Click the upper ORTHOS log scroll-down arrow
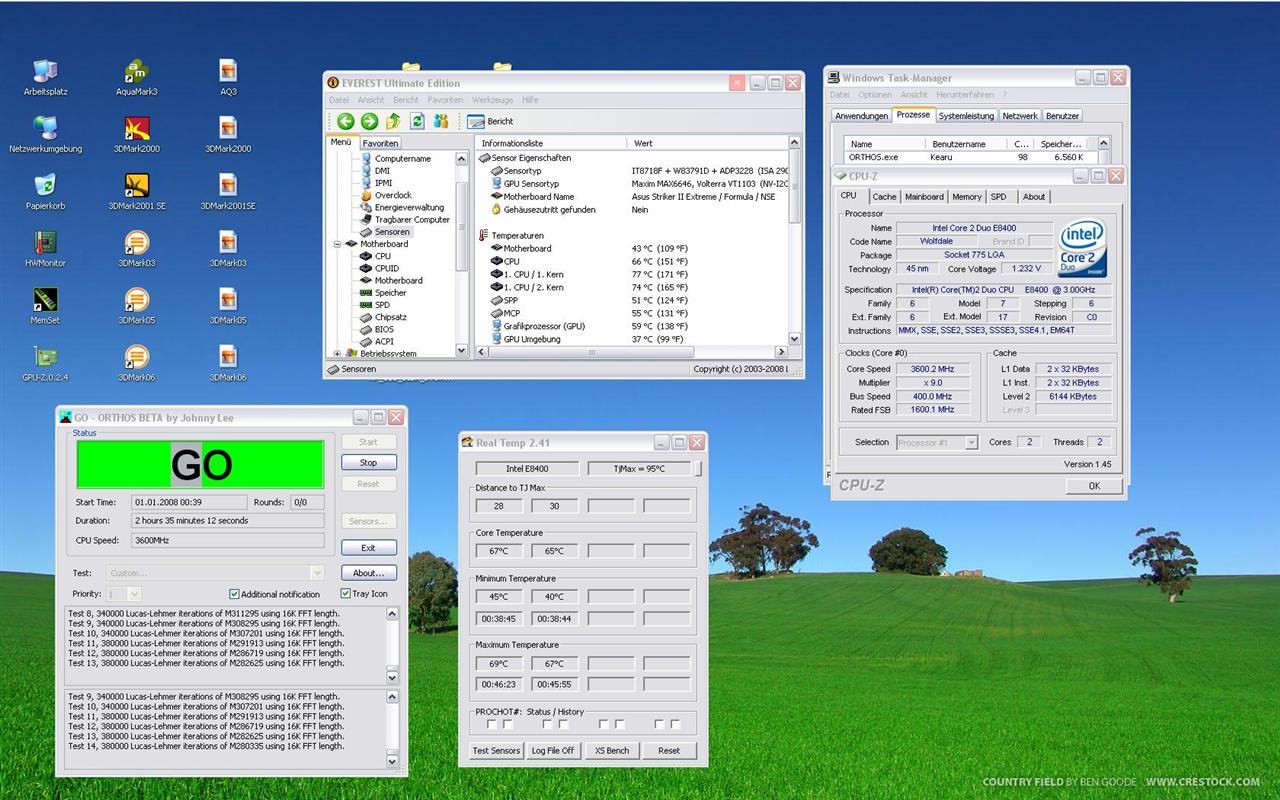The width and height of the screenshot is (1280, 800). (x=392, y=677)
